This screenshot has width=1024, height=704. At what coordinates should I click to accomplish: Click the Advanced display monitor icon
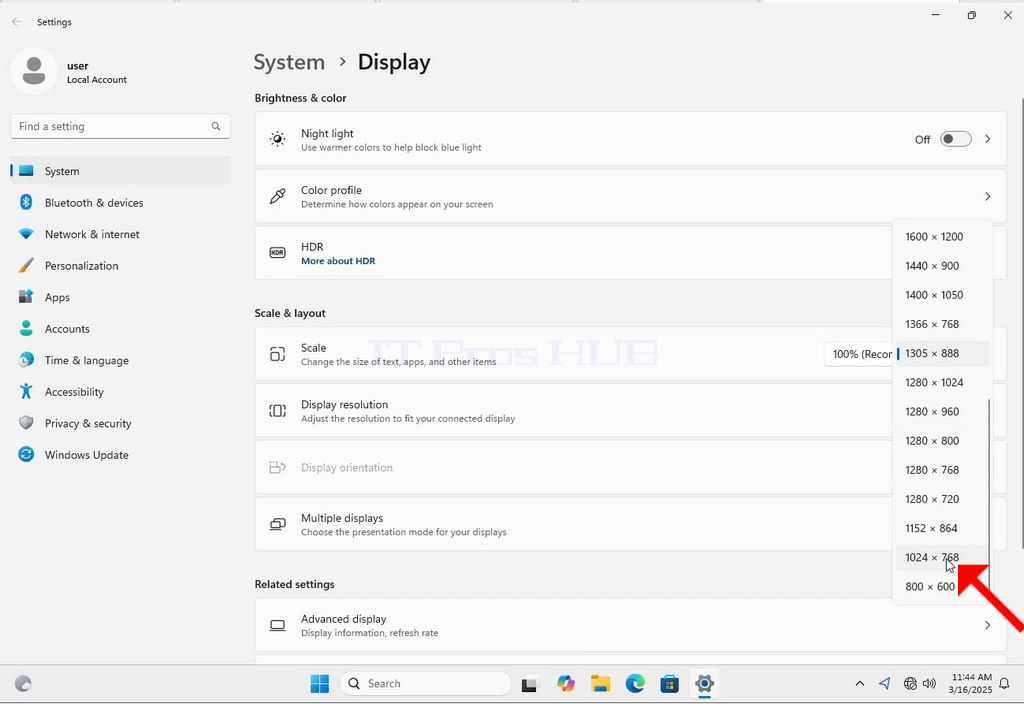pos(278,626)
